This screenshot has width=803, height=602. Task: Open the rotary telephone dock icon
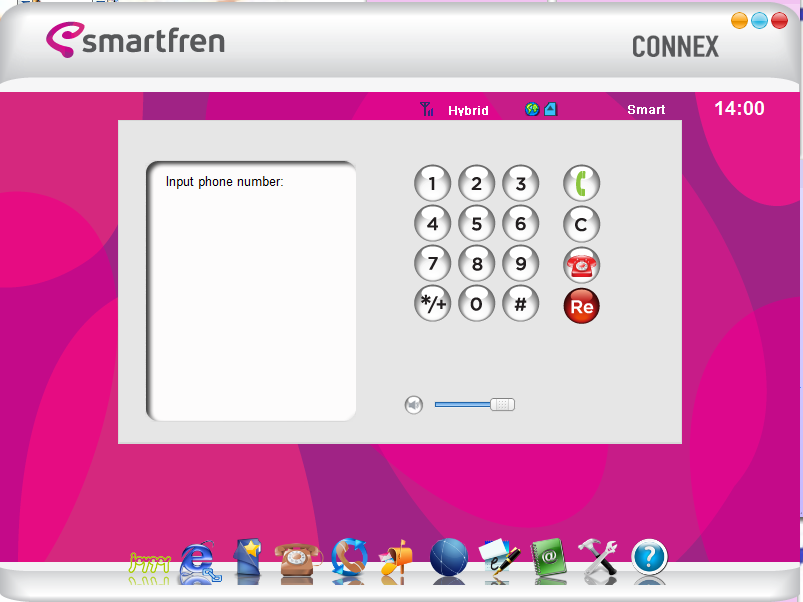pos(298,560)
